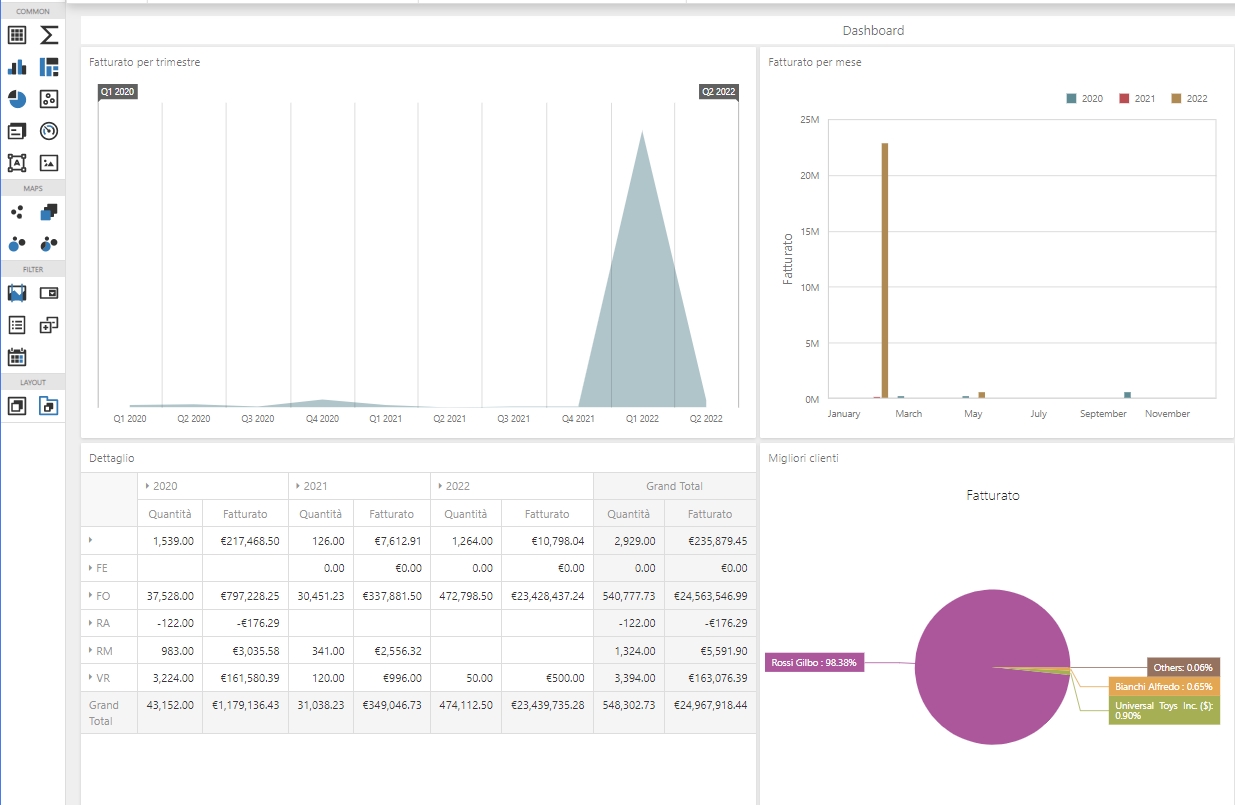This screenshot has width=1235, height=805.
Task: Add an Image item
Action: click(x=49, y=162)
